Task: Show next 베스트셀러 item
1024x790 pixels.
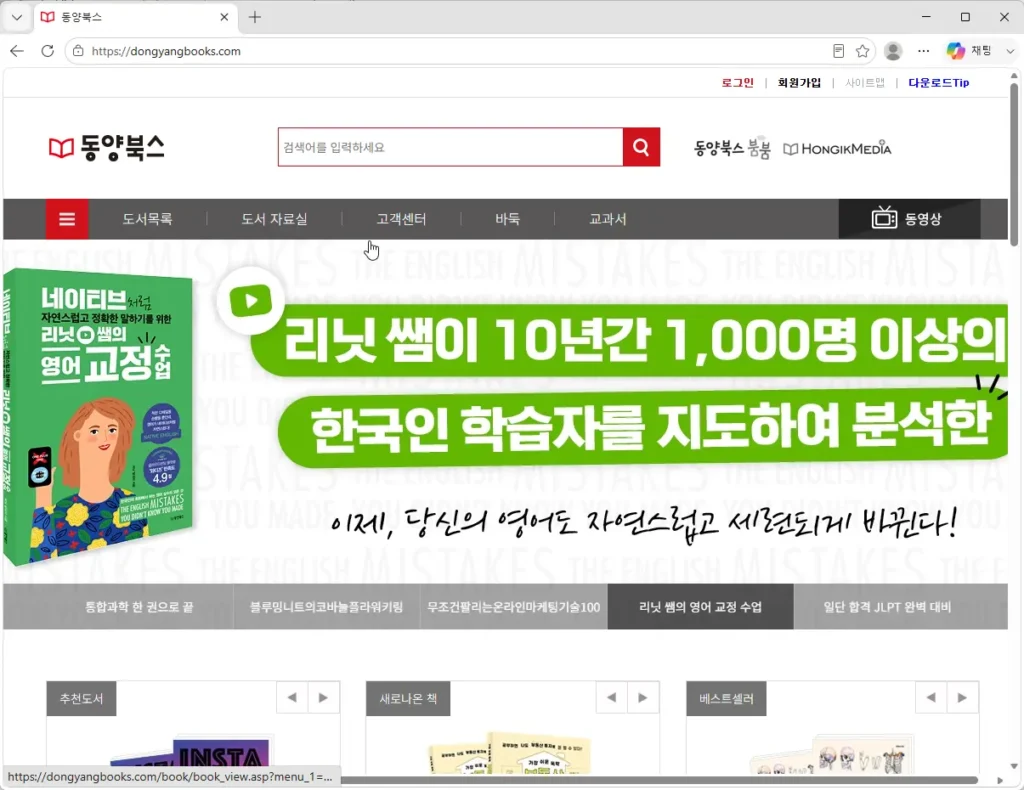Action: coord(963,698)
